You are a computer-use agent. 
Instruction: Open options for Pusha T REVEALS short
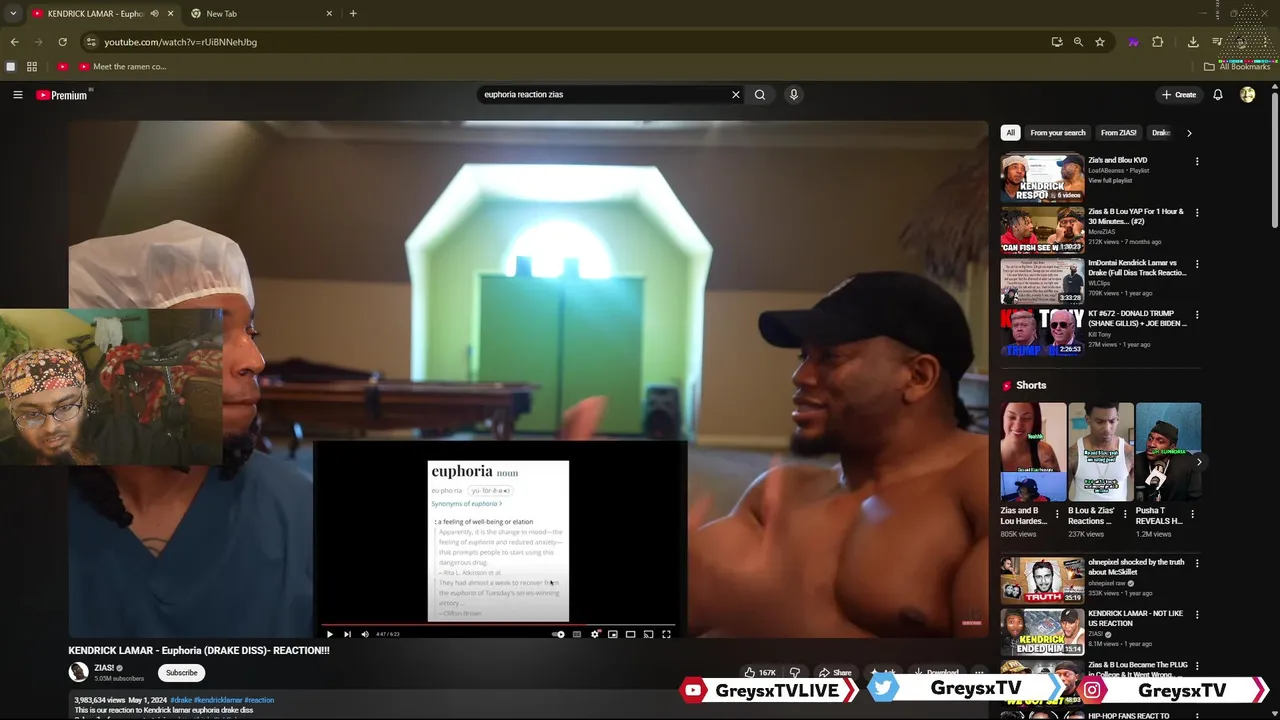coord(1192,514)
